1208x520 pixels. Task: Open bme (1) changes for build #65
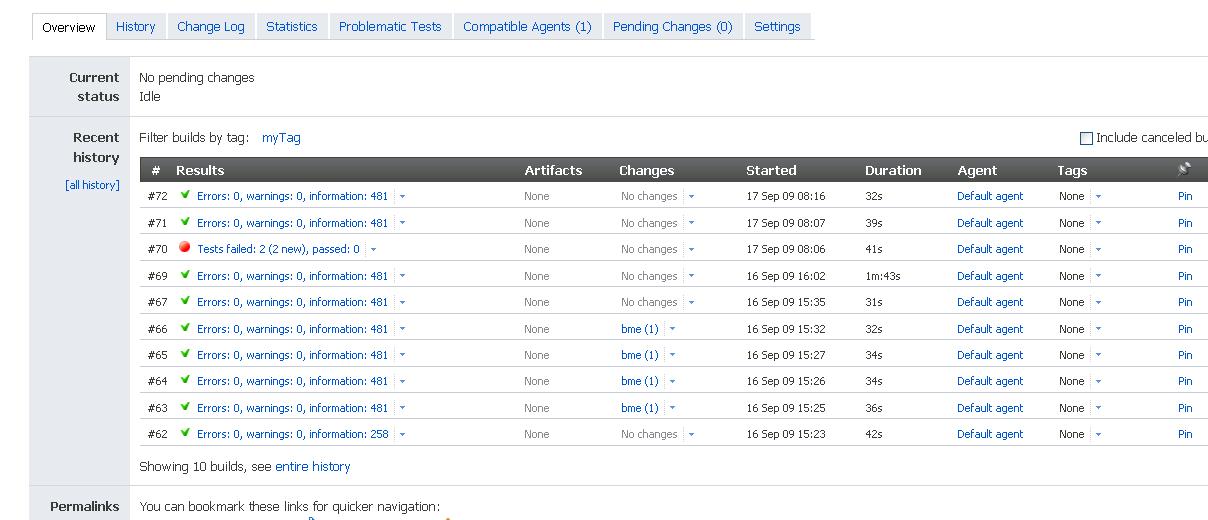pyautogui.click(x=640, y=355)
